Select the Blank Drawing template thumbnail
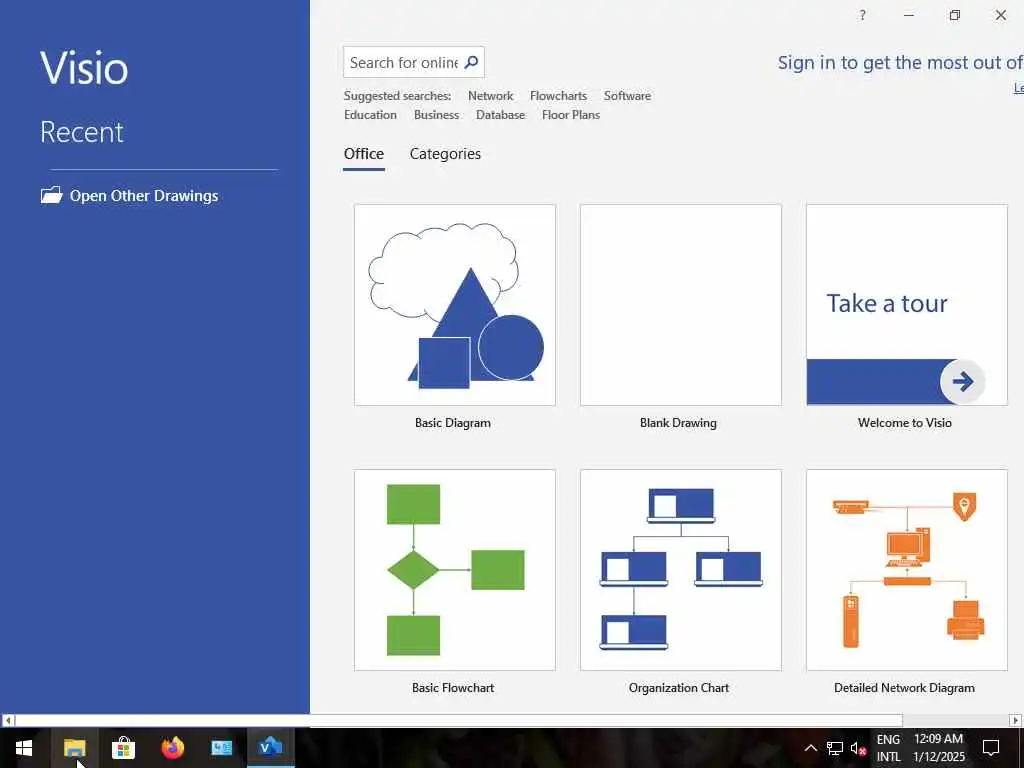This screenshot has height=768, width=1024. coord(680,305)
